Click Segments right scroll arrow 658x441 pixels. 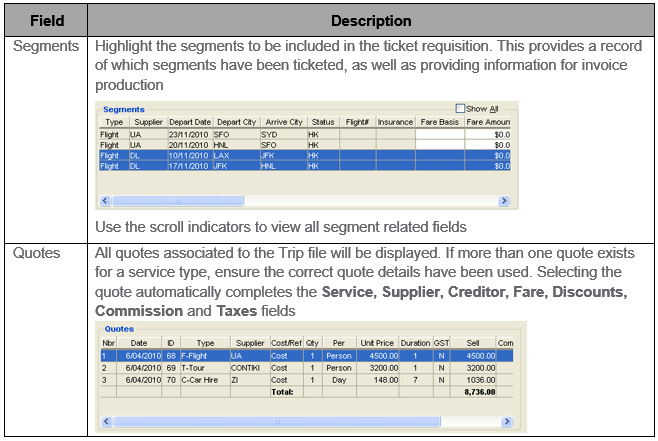click(x=504, y=201)
